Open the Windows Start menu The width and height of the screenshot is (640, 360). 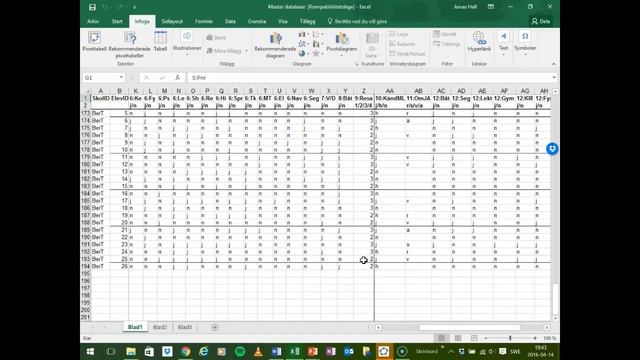[x=90, y=351]
